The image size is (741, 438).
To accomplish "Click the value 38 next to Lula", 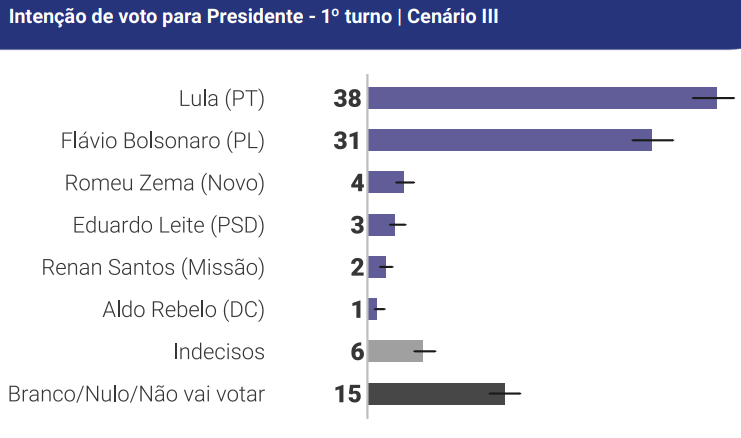I will [x=347, y=98].
